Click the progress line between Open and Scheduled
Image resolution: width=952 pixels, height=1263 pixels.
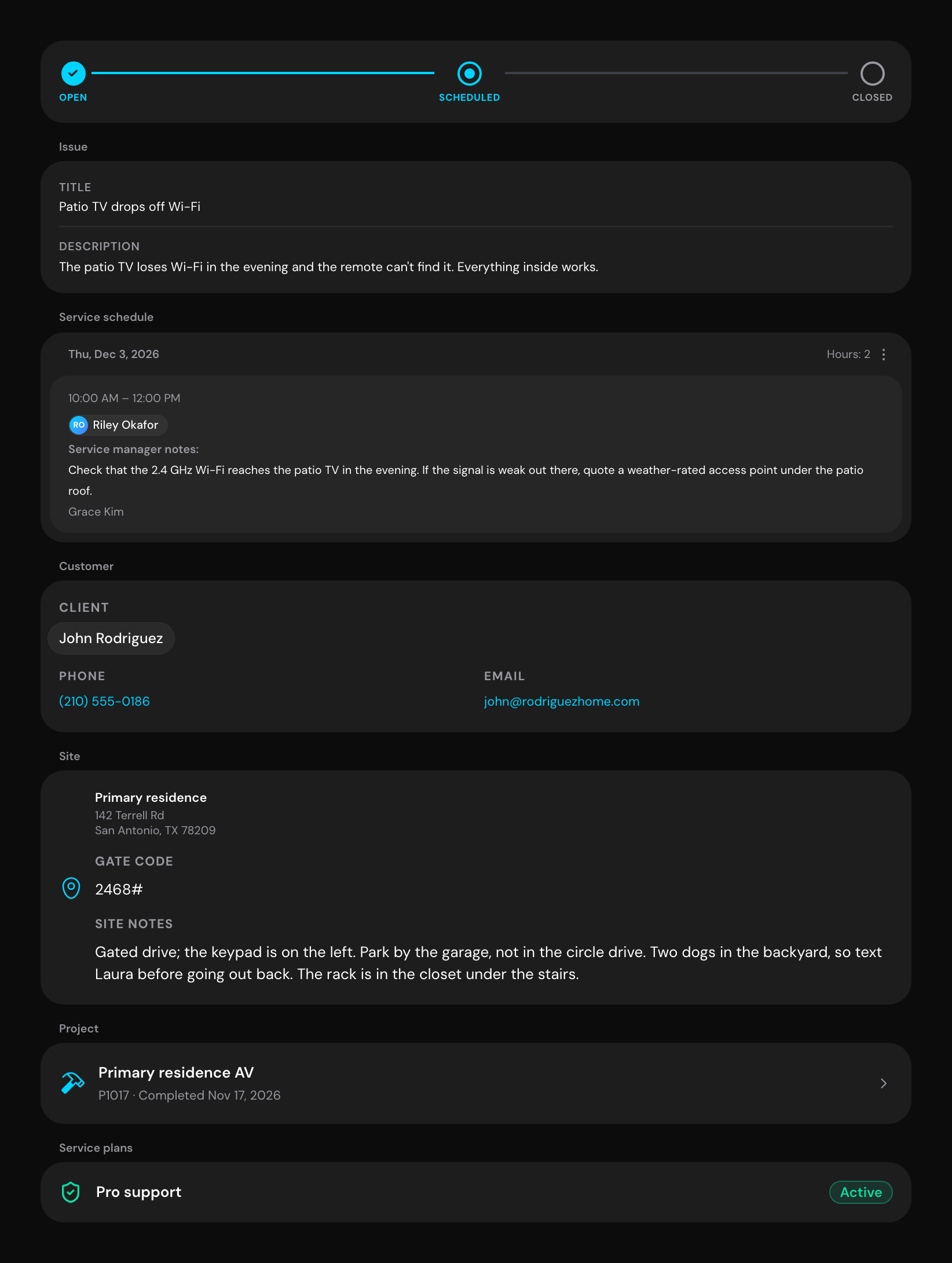[263, 73]
